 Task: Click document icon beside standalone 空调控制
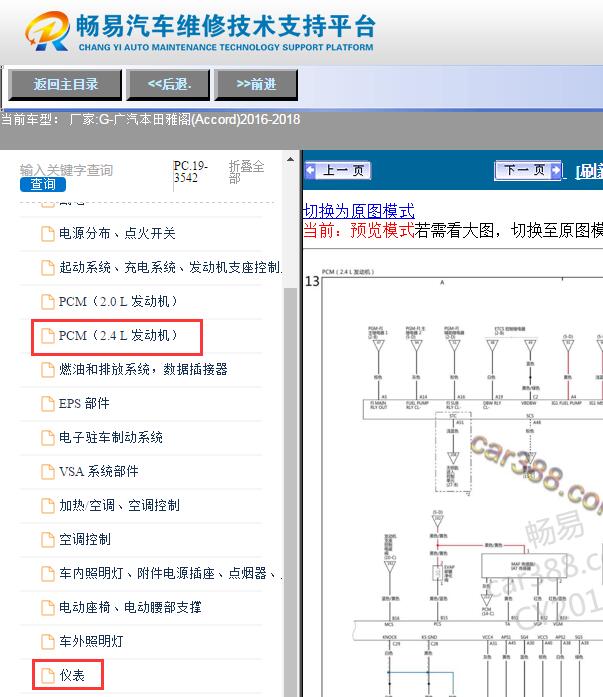coord(48,540)
